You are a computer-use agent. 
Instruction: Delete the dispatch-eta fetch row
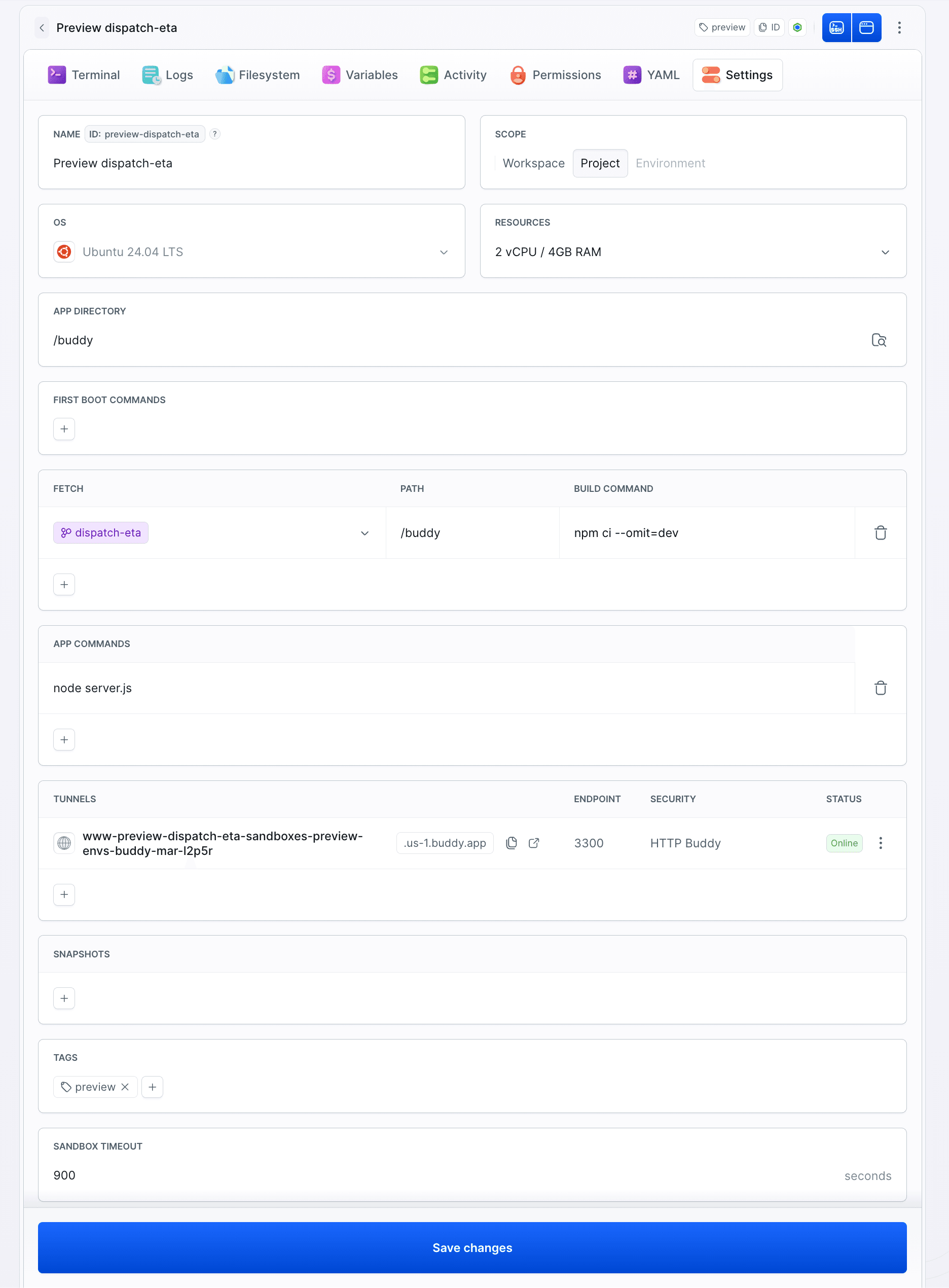880,532
